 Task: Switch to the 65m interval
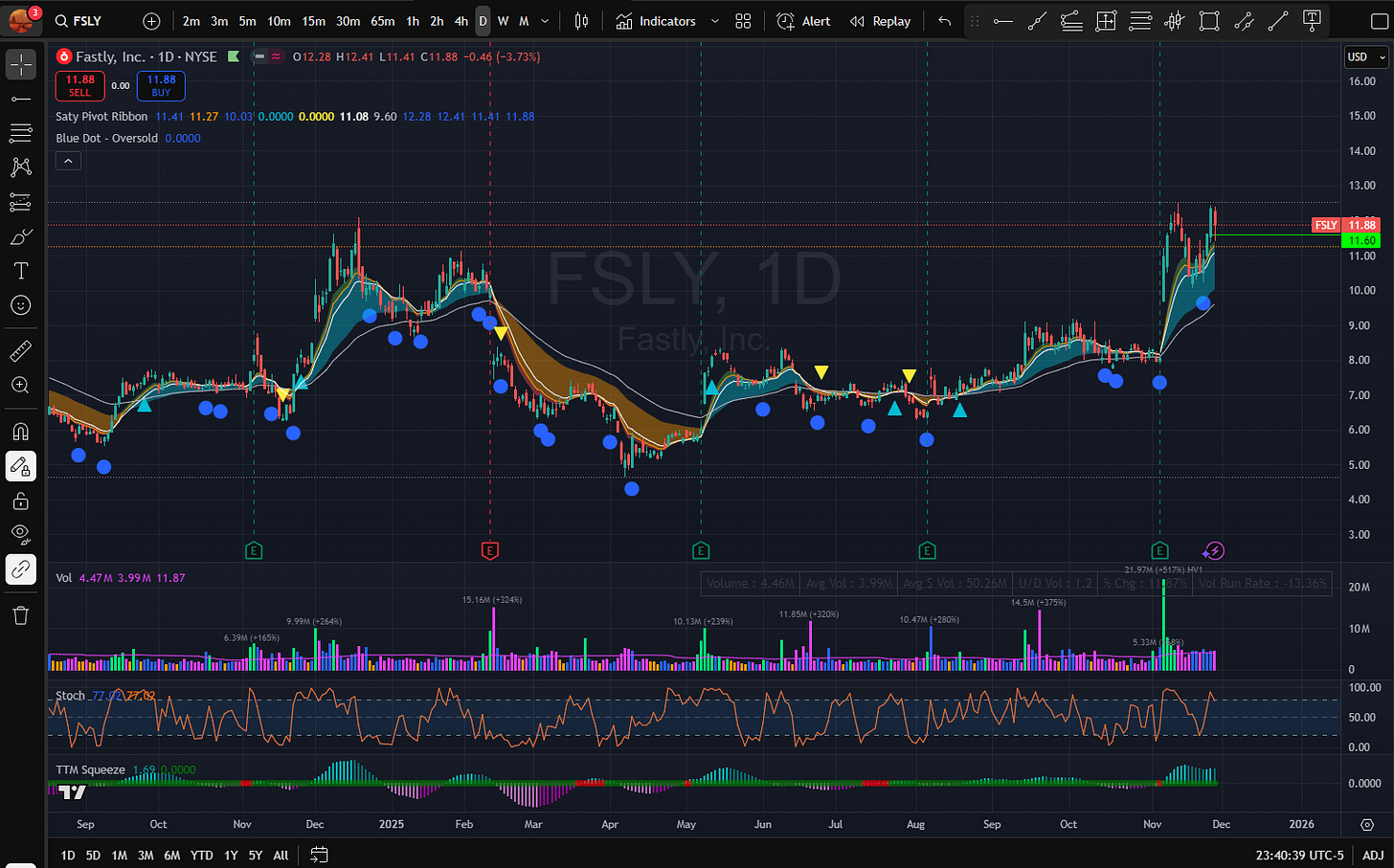click(x=382, y=21)
